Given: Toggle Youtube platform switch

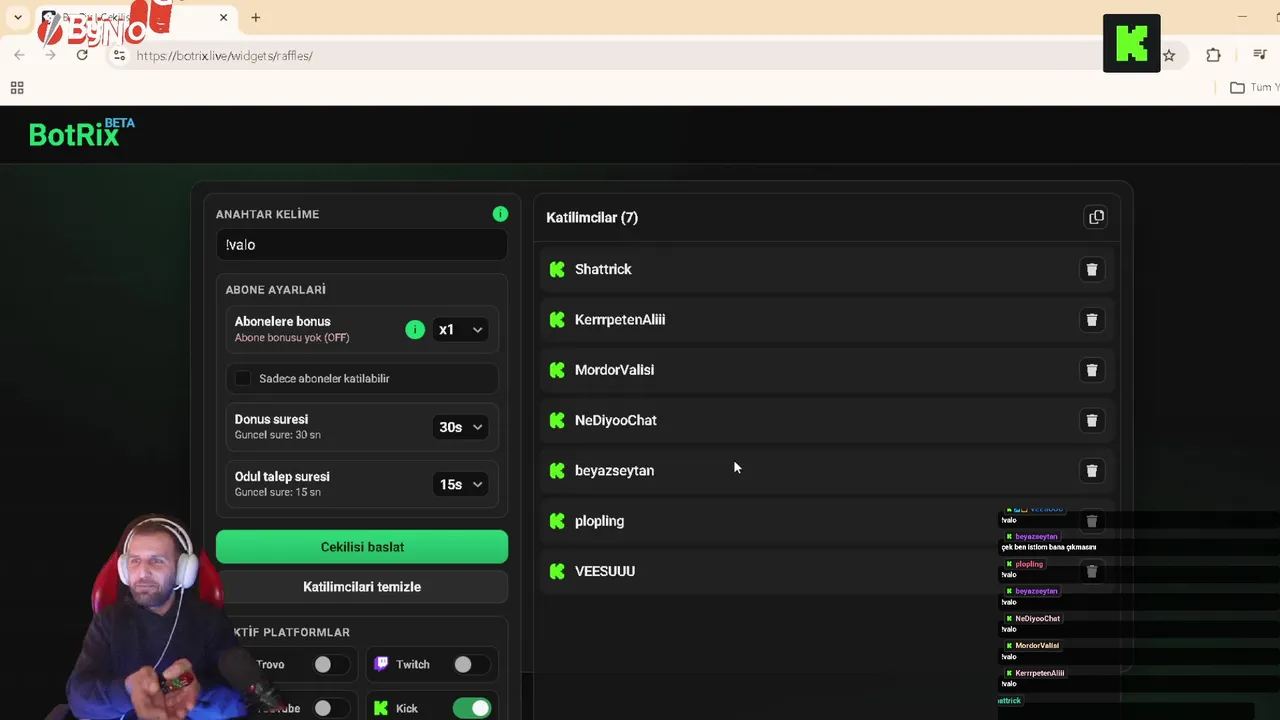Looking at the screenshot, I should pos(331,708).
